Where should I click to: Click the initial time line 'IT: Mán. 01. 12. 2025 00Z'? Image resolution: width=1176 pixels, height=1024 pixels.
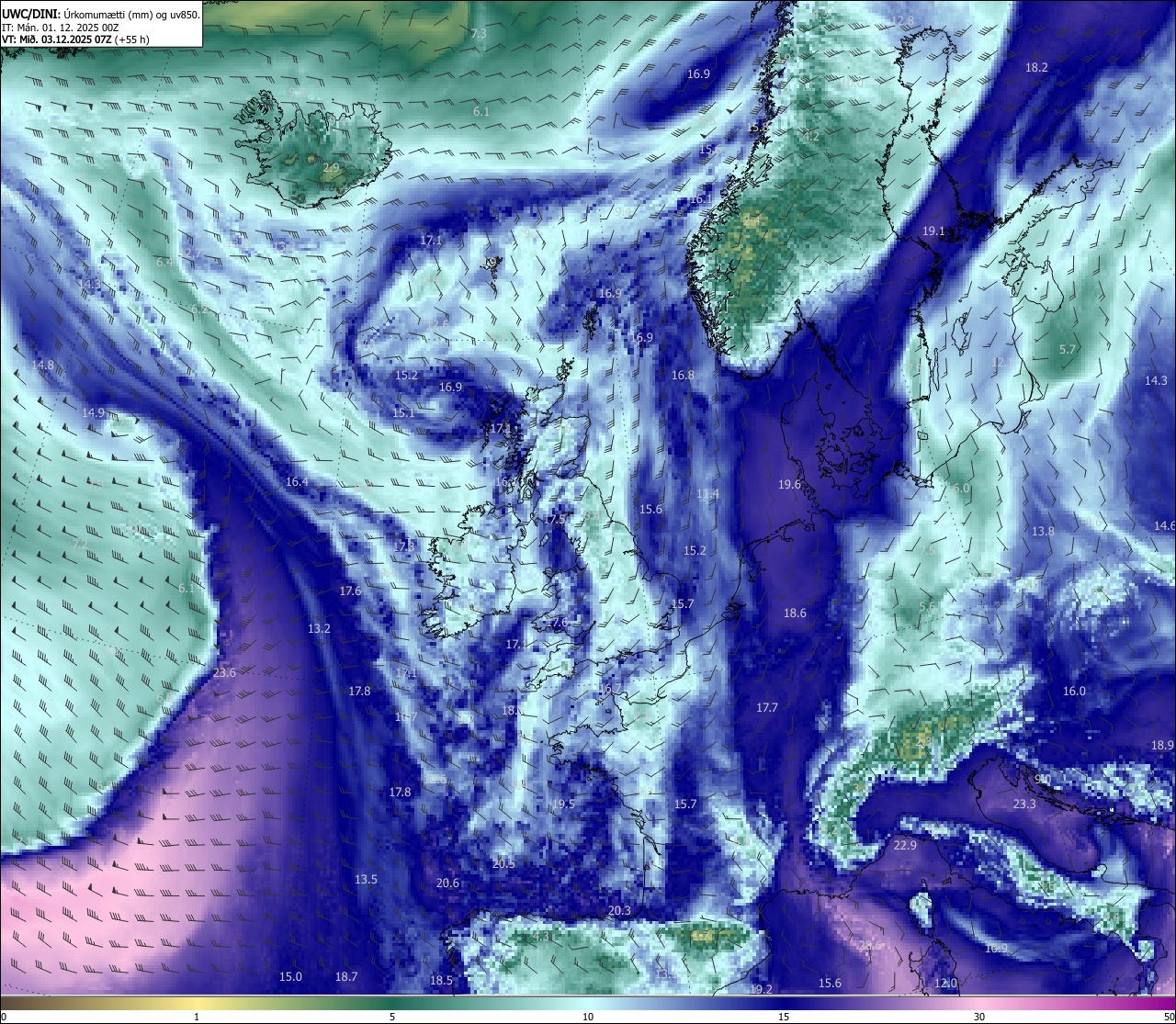61,28
